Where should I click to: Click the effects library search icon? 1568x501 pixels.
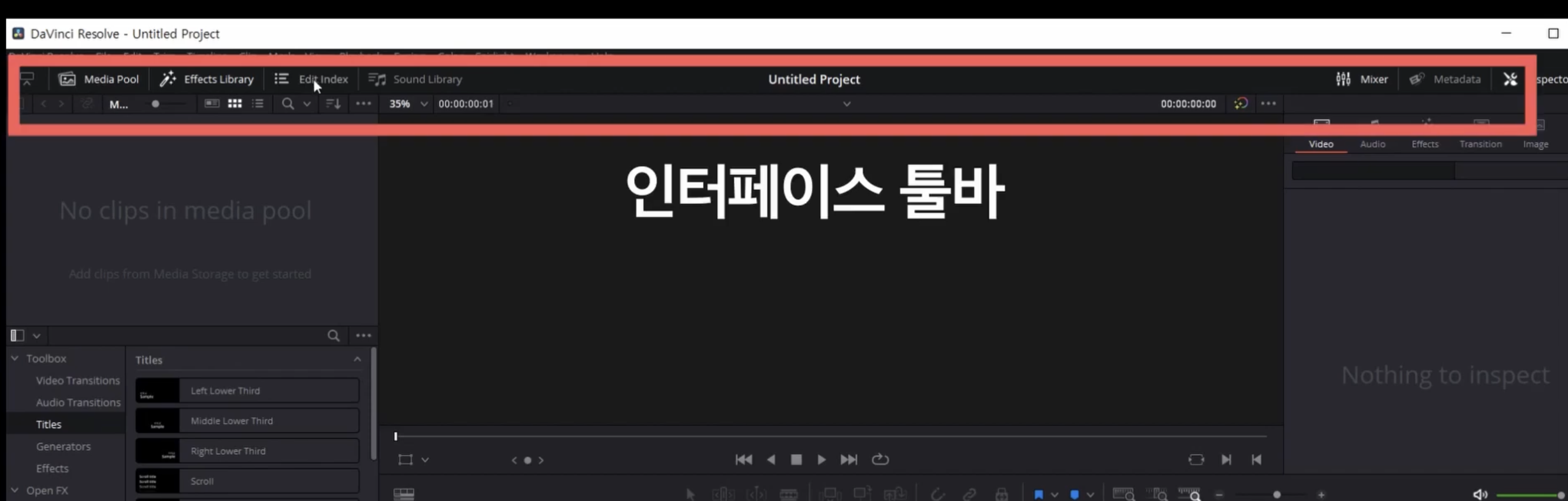(334, 335)
